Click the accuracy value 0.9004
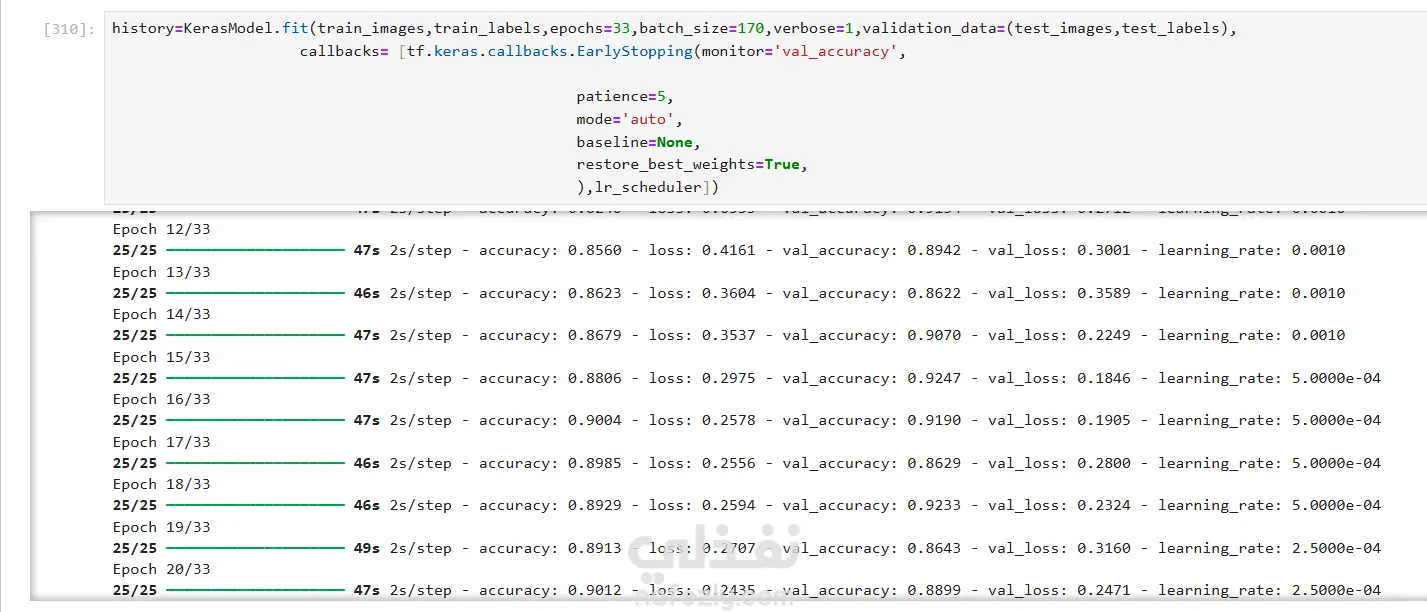 point(594,420)
